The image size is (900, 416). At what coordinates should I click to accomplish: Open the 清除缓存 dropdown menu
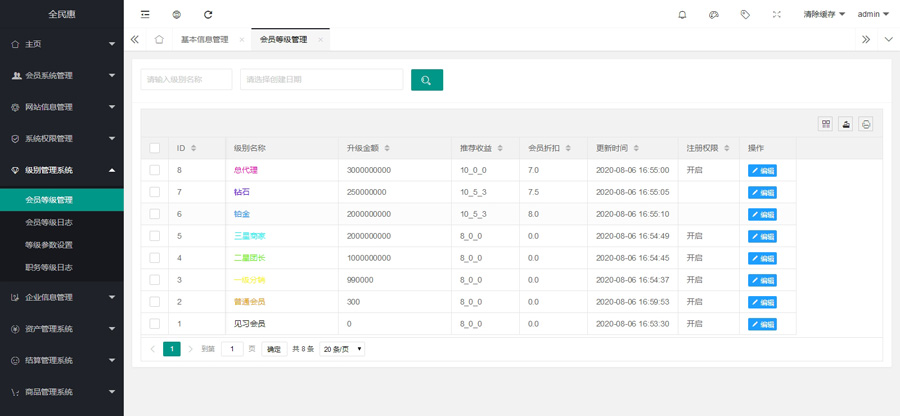point(824,15)
